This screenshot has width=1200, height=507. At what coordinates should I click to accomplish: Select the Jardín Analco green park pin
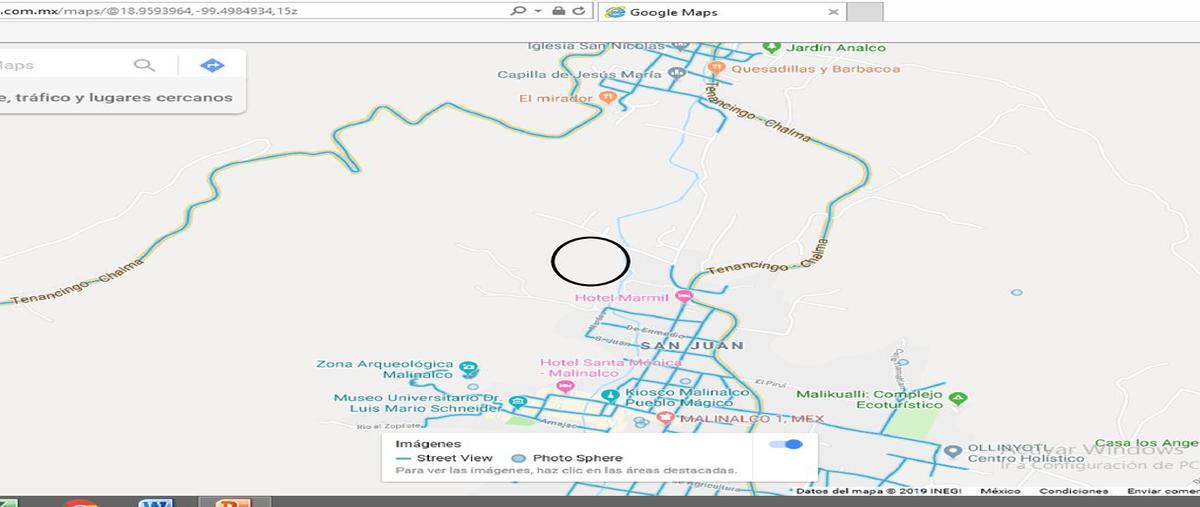(770, 47)
